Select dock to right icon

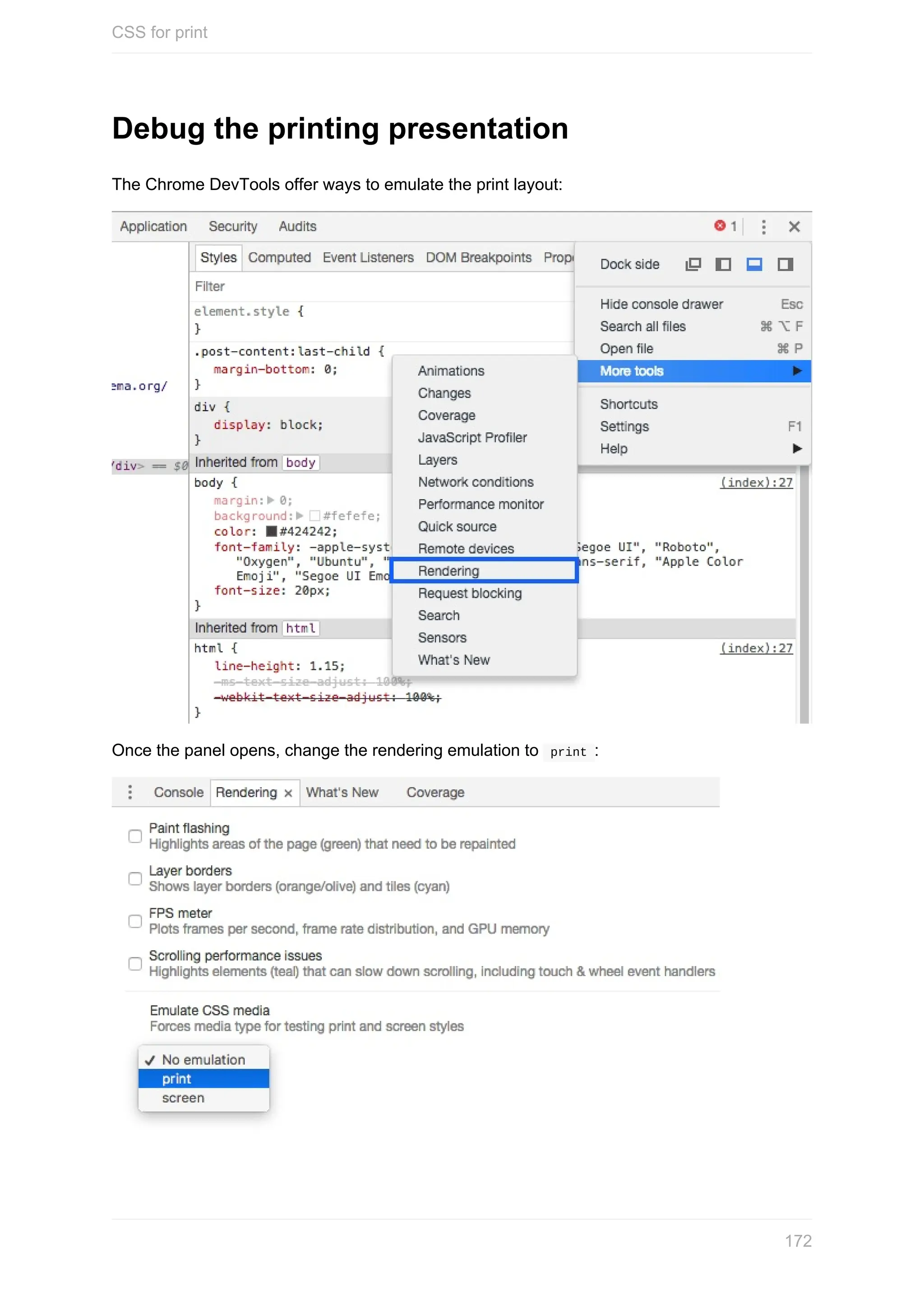click(785, 264)
